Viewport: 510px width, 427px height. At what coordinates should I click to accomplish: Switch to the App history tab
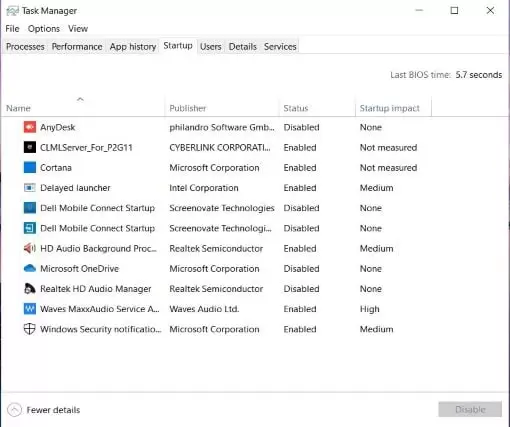click(133, 47)
